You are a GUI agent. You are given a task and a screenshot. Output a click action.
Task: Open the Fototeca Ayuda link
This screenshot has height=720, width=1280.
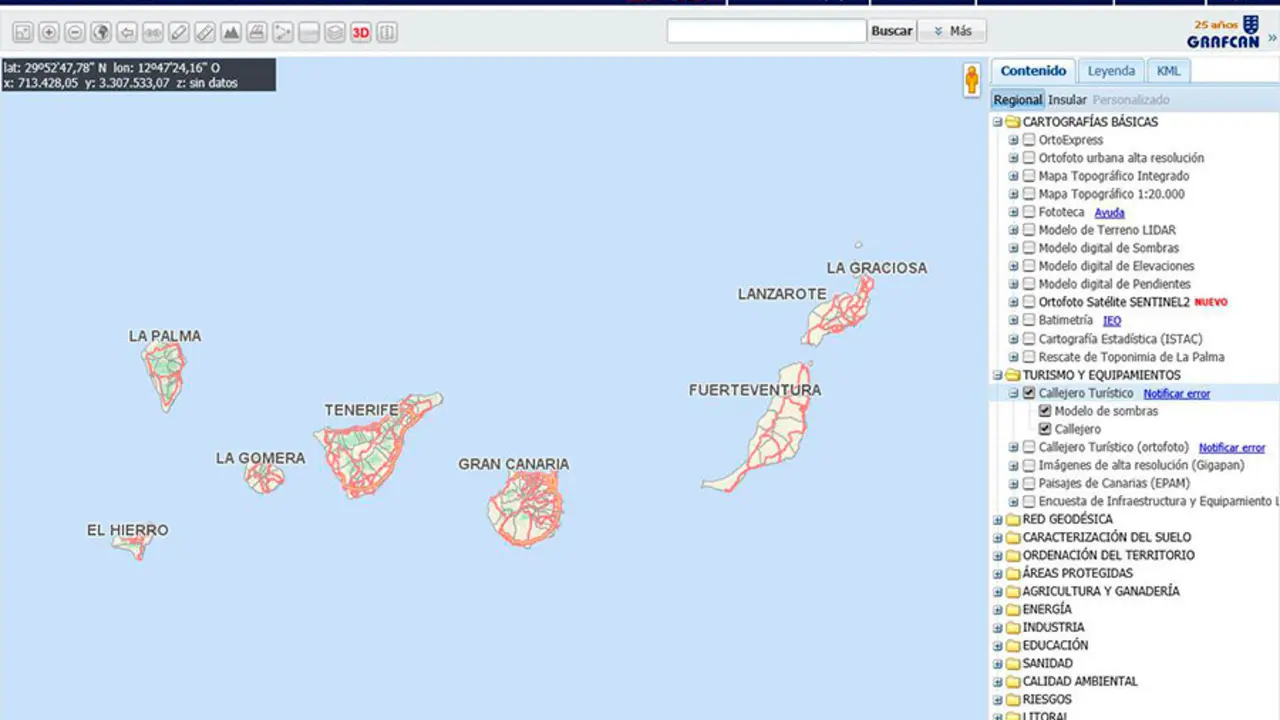click(x=1109, y=213)
